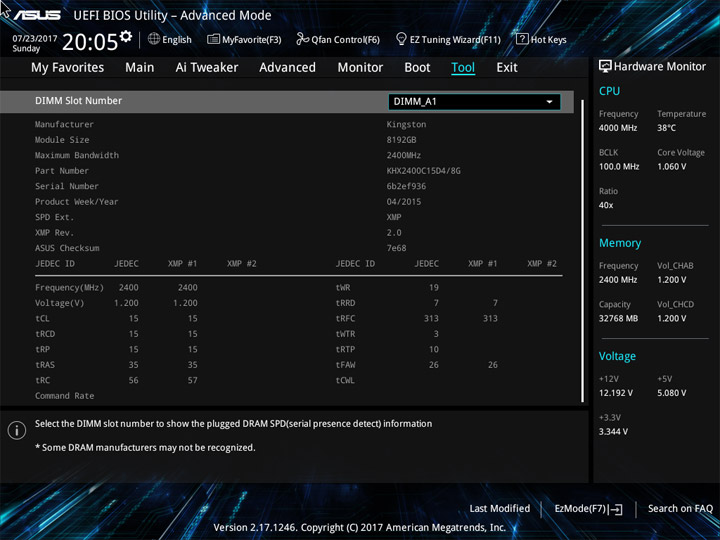Click the Ratio value 40x

[x=606, y=205]
